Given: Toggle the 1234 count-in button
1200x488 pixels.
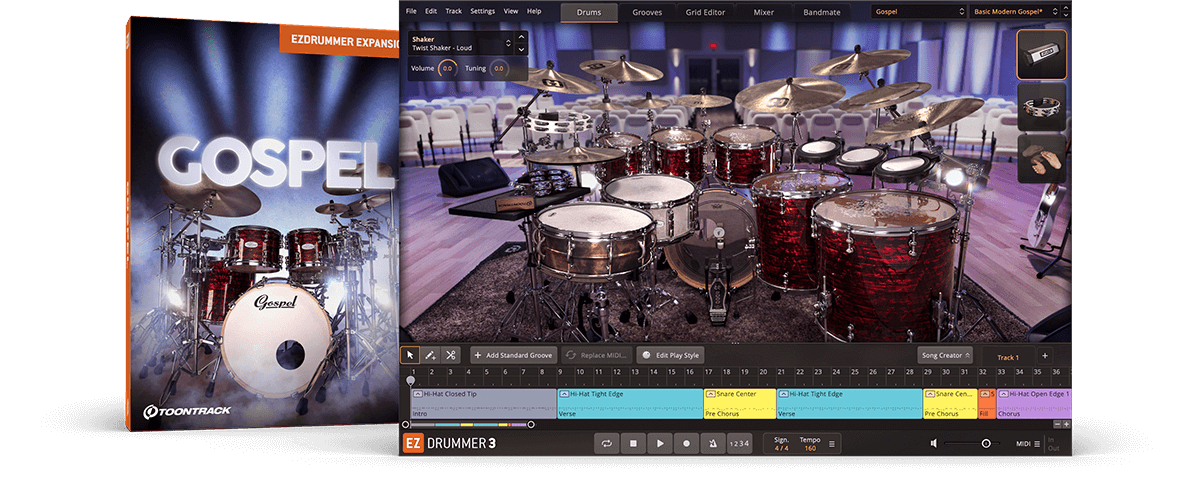Looking at the screenshot, I should [738, 443].
